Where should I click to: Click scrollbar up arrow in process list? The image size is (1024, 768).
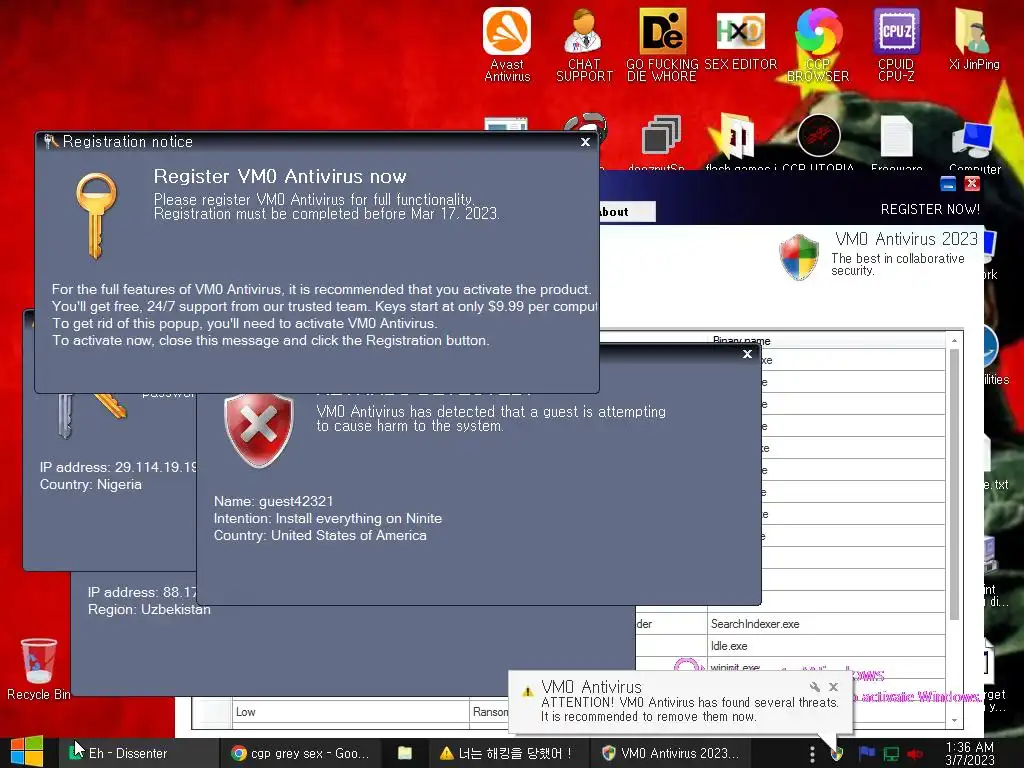point(954,340)
